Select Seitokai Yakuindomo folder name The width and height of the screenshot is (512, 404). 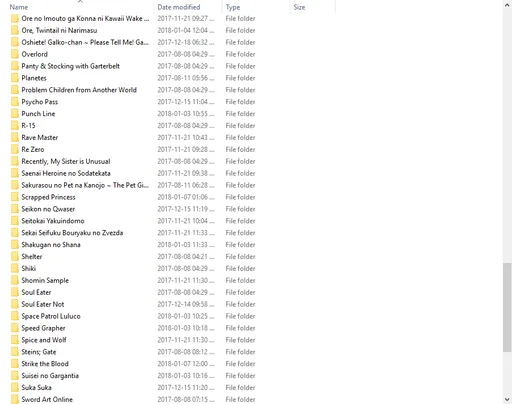53,221
